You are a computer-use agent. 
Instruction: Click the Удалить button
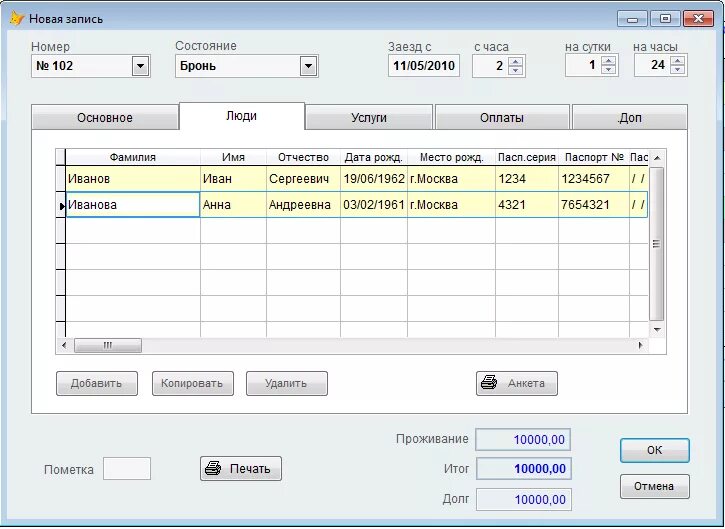point(287,383)
